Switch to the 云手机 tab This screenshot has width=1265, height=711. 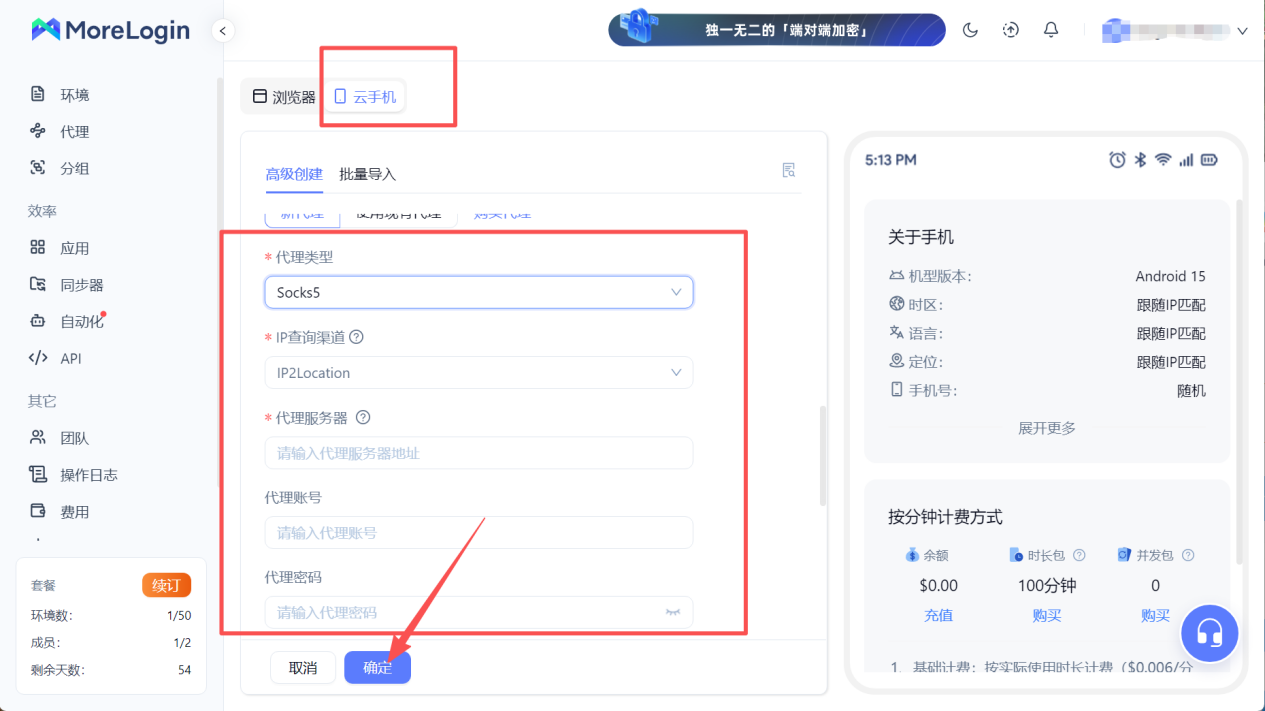[364, 96]
